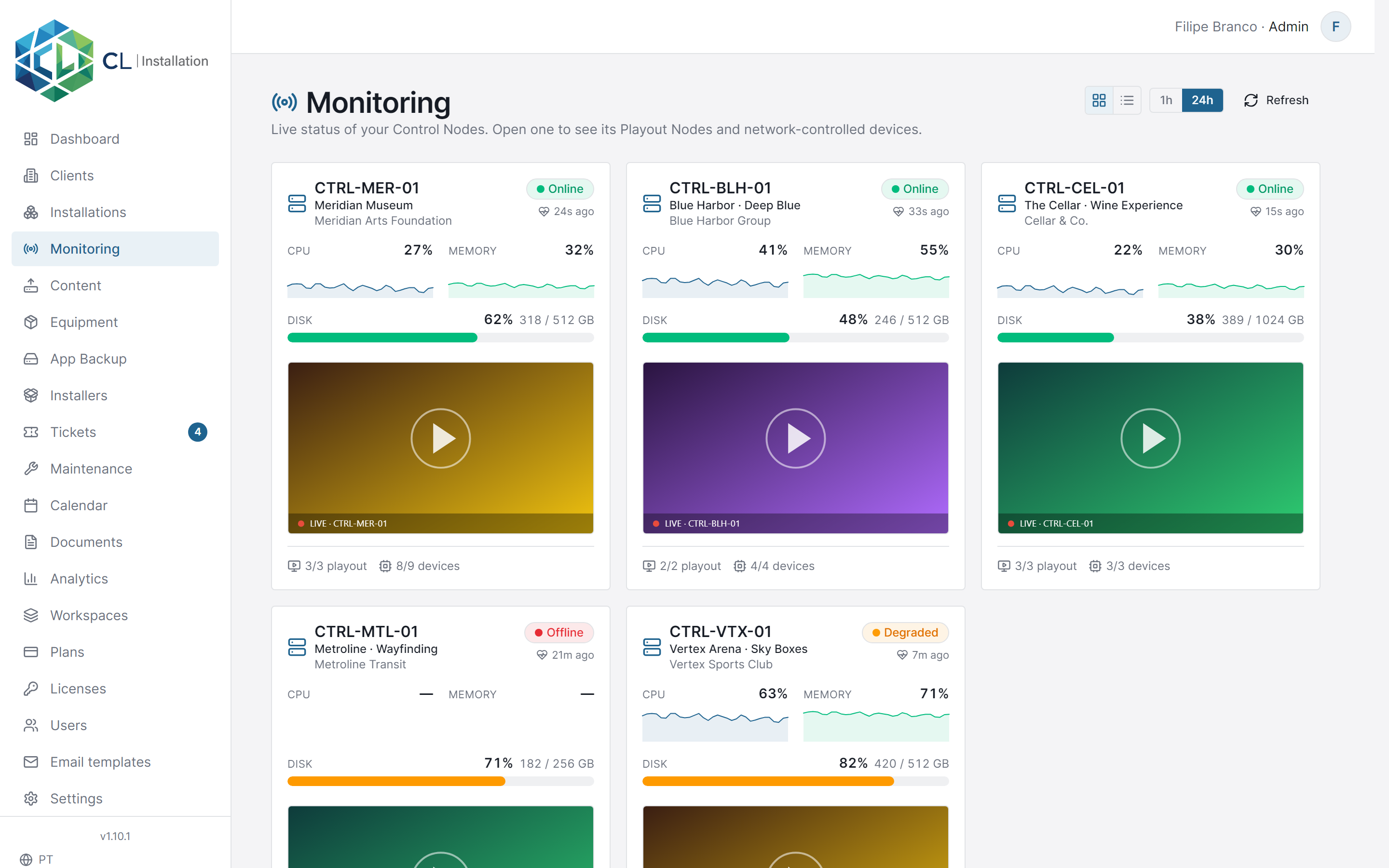Screen dimensions: 1389x868
Task: Play the CTRL-BLH-01 live preview
Action: [x=795, y=439]
